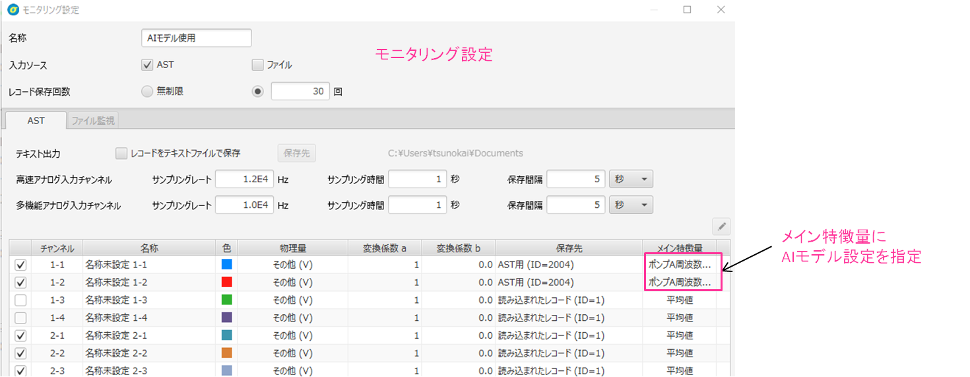
Task: Click 変換係数 a value in row 2-1
Action: 385,336
